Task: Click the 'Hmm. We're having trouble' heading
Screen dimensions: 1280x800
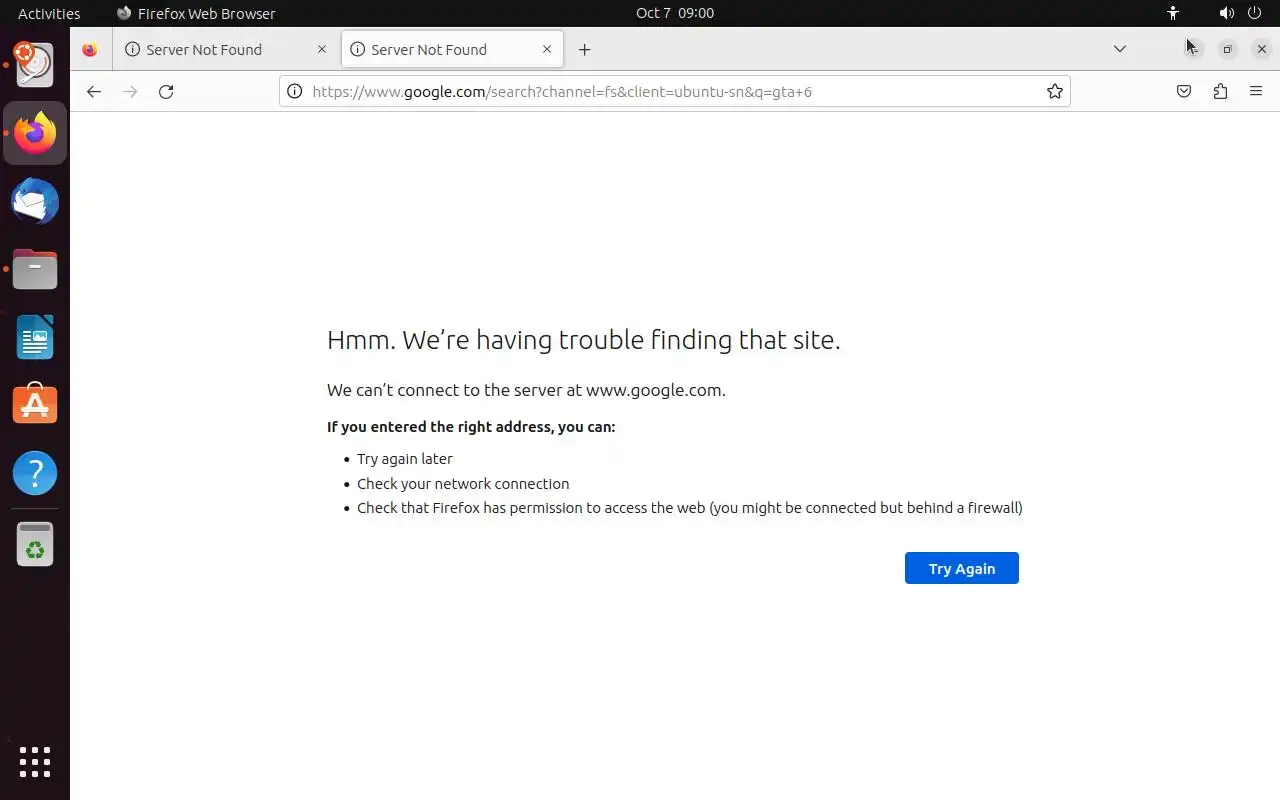Action: [583, 340]
